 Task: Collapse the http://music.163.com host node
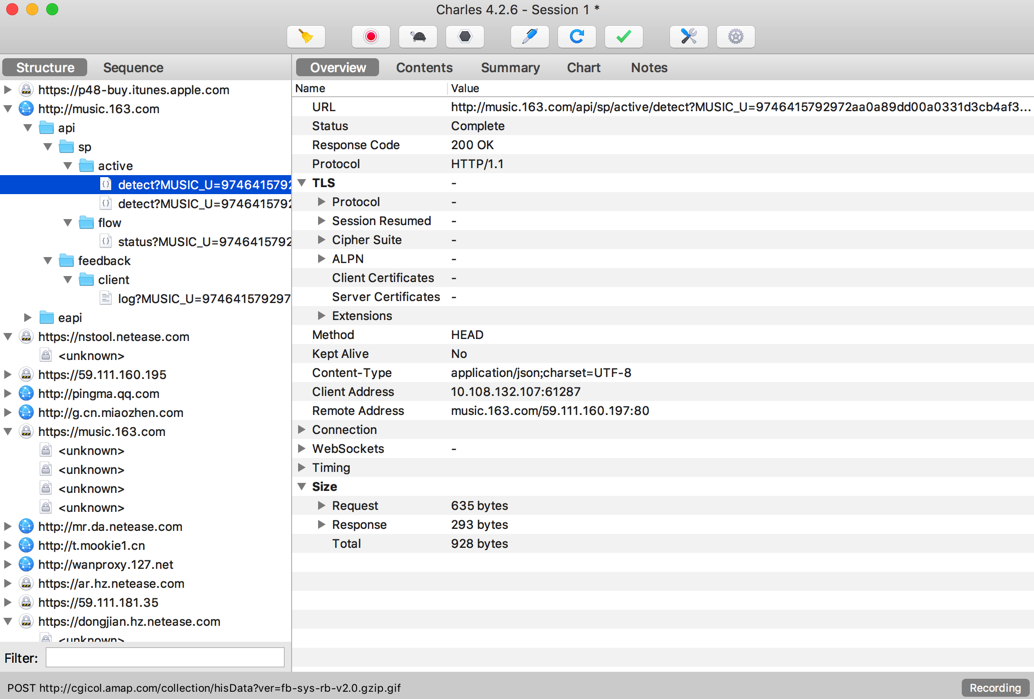[8, 109]
